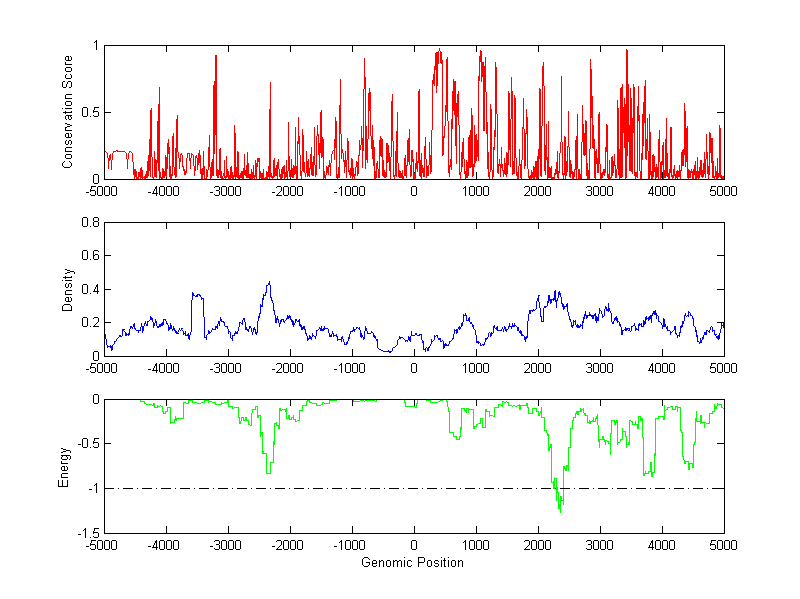
Task: Click the lowest green dip in Energy plot
Action: tap(559, 511)
